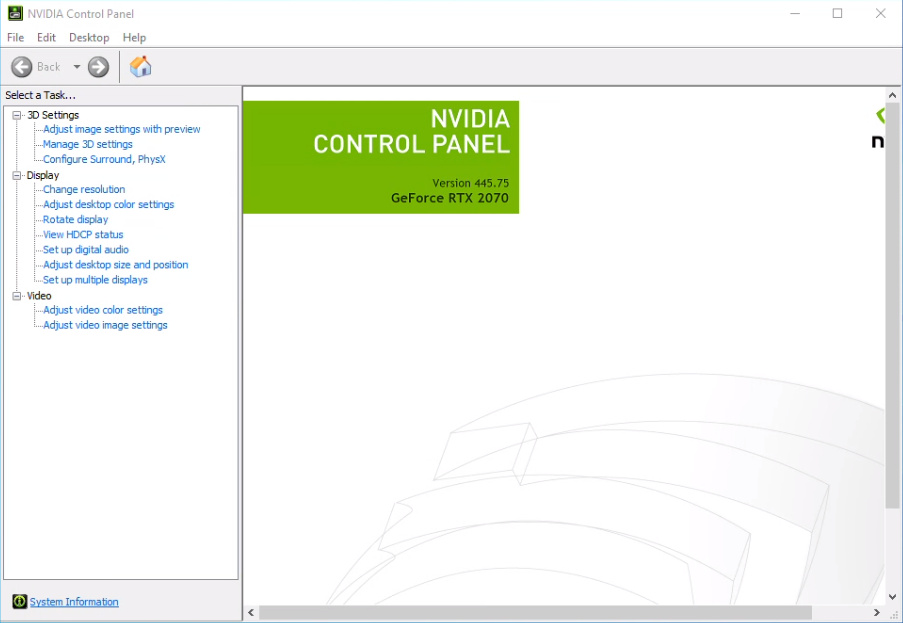Select the 3D Settings category label
The height and width of the screenshot is (623, 903).
(x=53, y=115)
